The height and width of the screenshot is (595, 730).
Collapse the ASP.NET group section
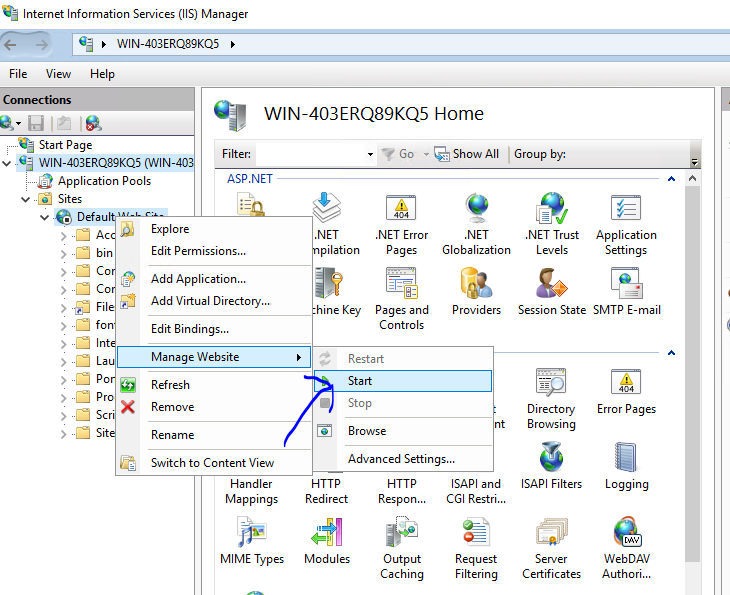(671, 179)
